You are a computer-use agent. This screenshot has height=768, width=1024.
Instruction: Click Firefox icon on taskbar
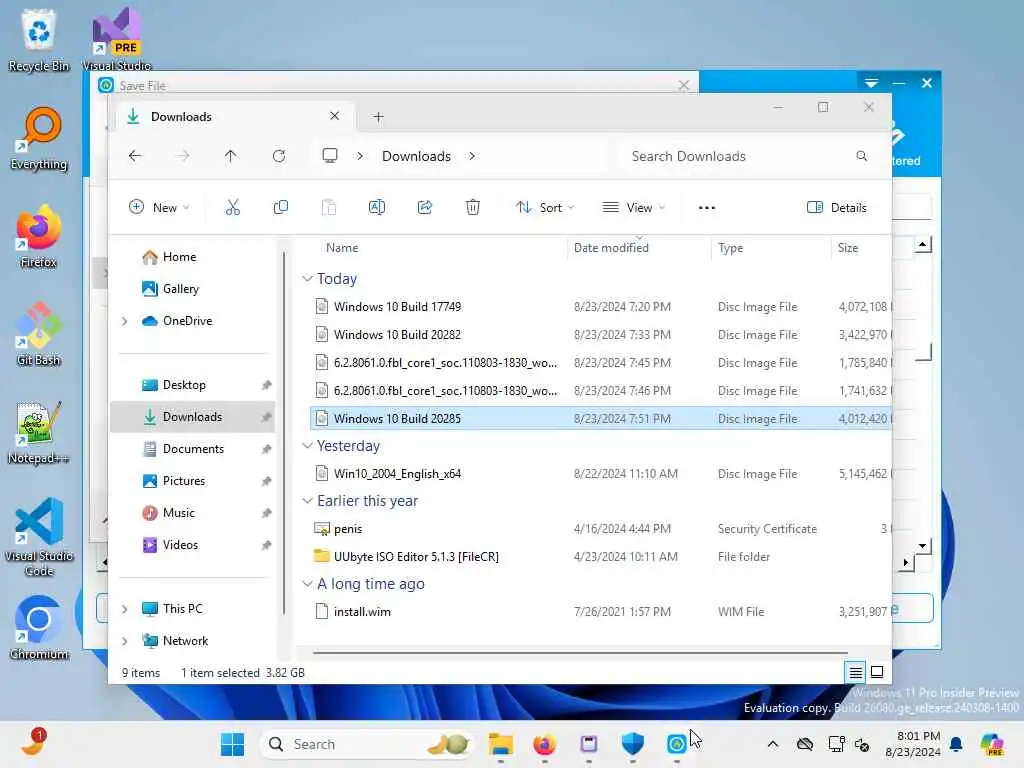pos(545,744)
